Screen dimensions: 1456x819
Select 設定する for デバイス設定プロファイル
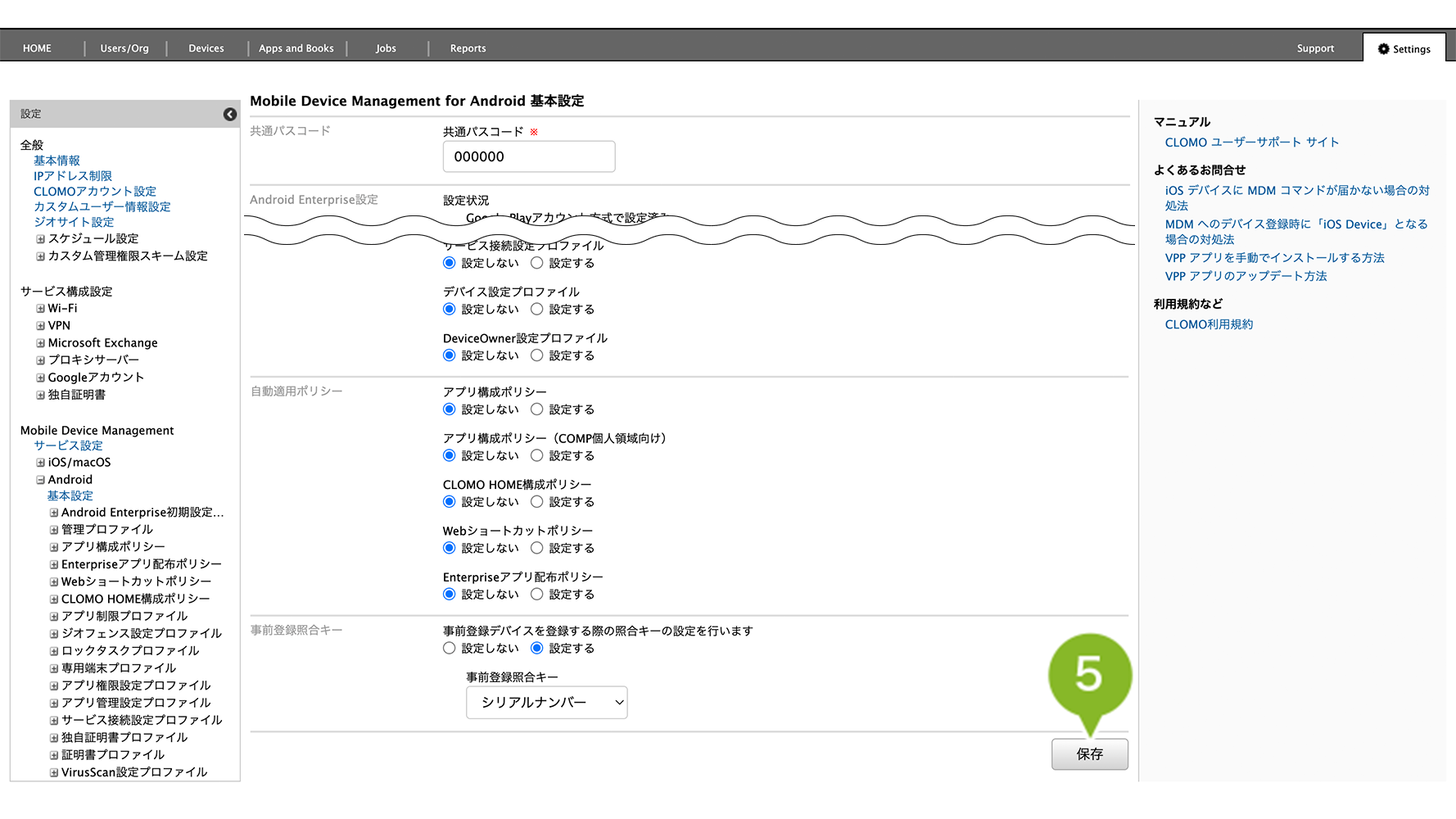(x=537, y=310)
